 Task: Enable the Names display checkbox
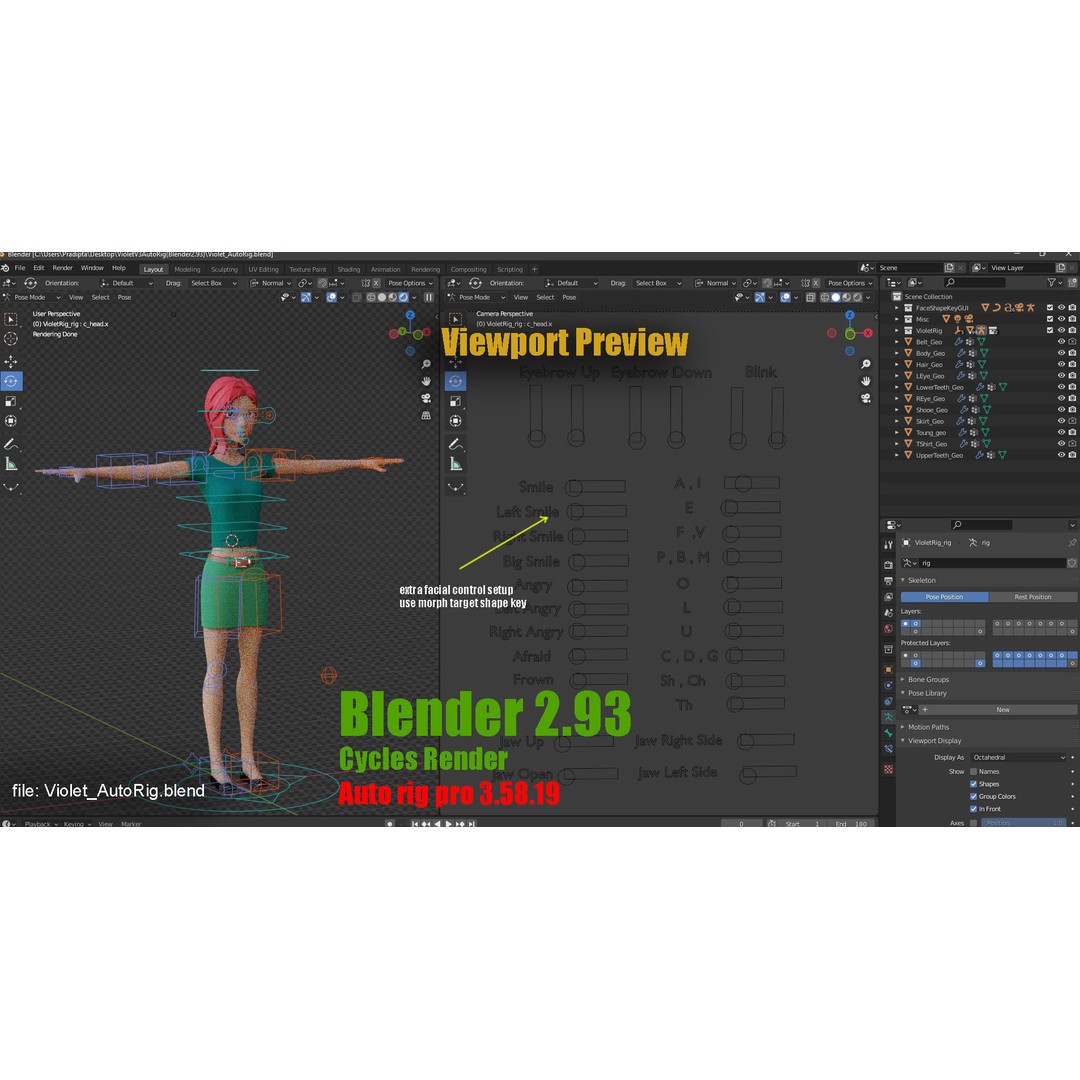(x=973, y=771)
